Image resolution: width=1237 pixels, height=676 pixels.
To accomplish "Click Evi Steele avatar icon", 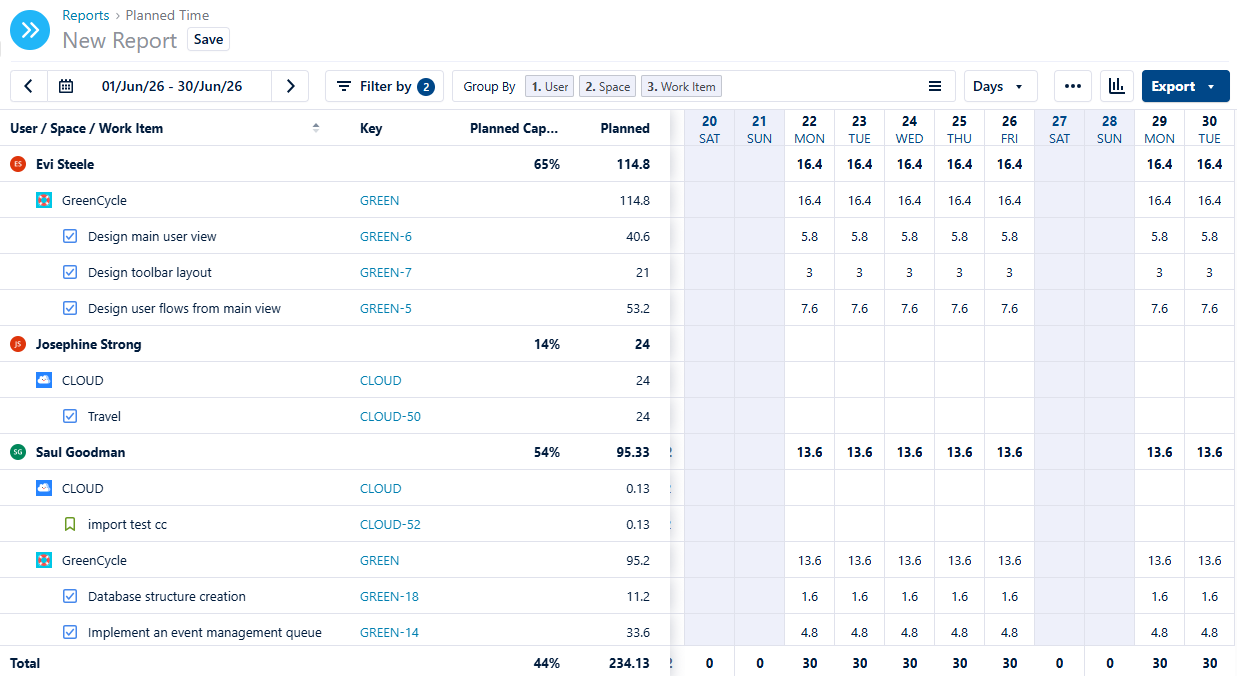I will (x=17, y=164).
